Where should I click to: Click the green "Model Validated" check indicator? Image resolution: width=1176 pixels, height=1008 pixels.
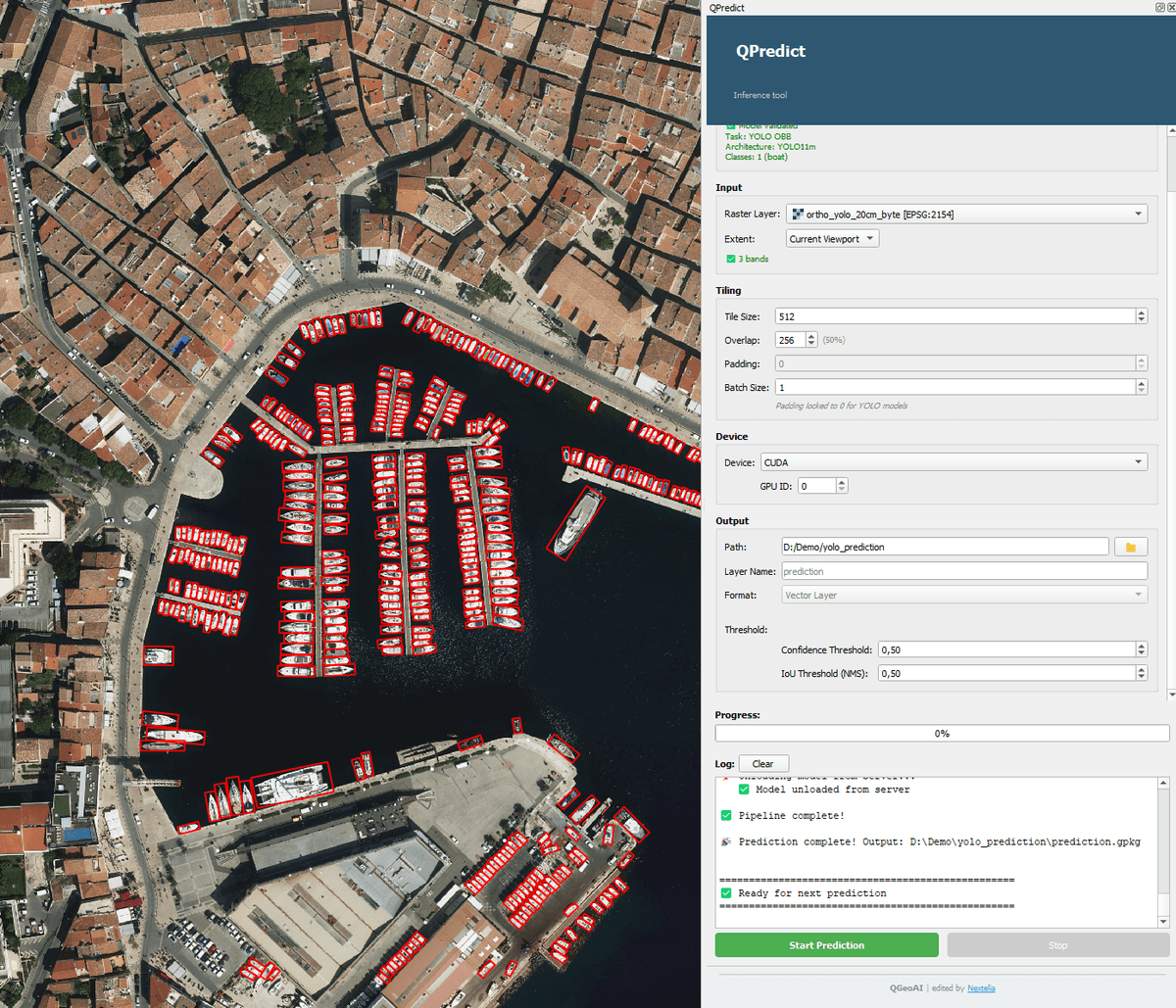point(729,125)
